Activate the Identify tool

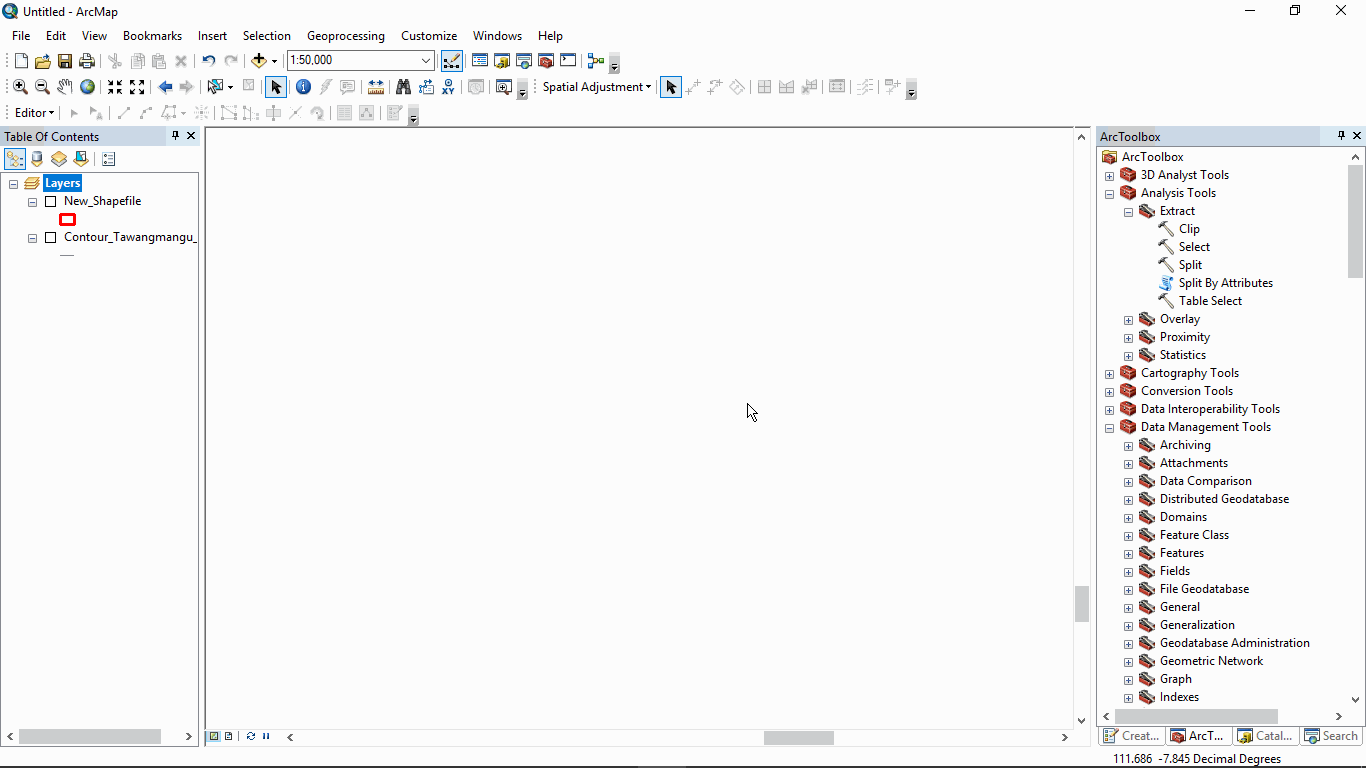click(x=303, y=87)
